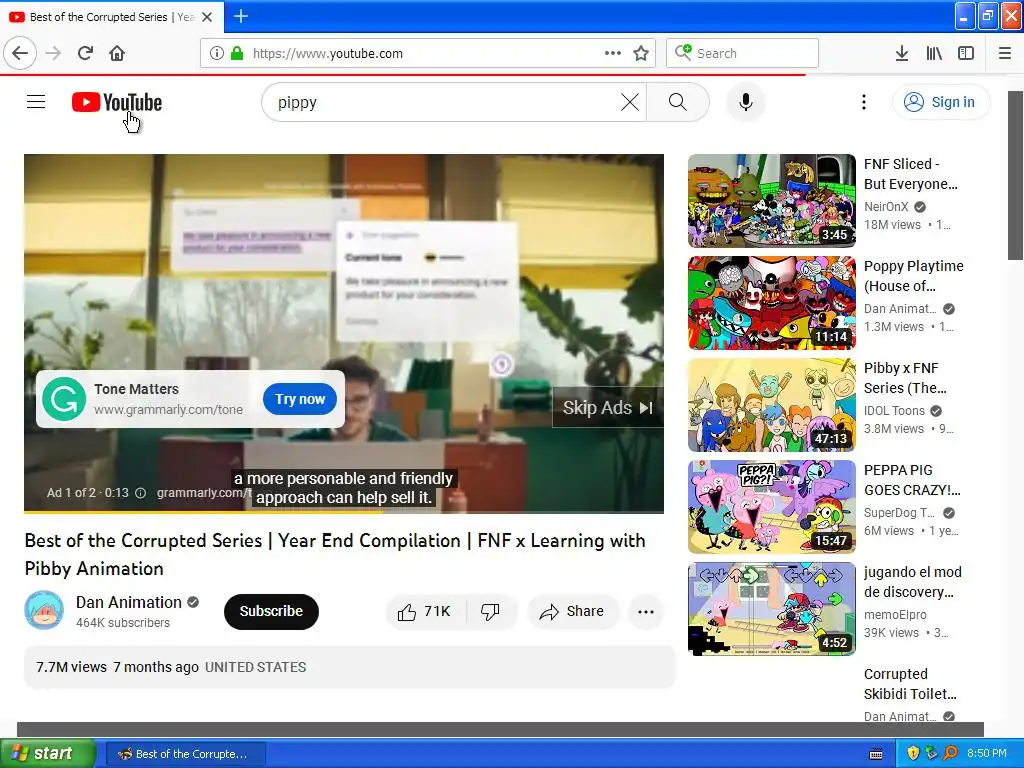Click the security shield tray icon
The image size is (1024, 768).
[x=913, y=754]
